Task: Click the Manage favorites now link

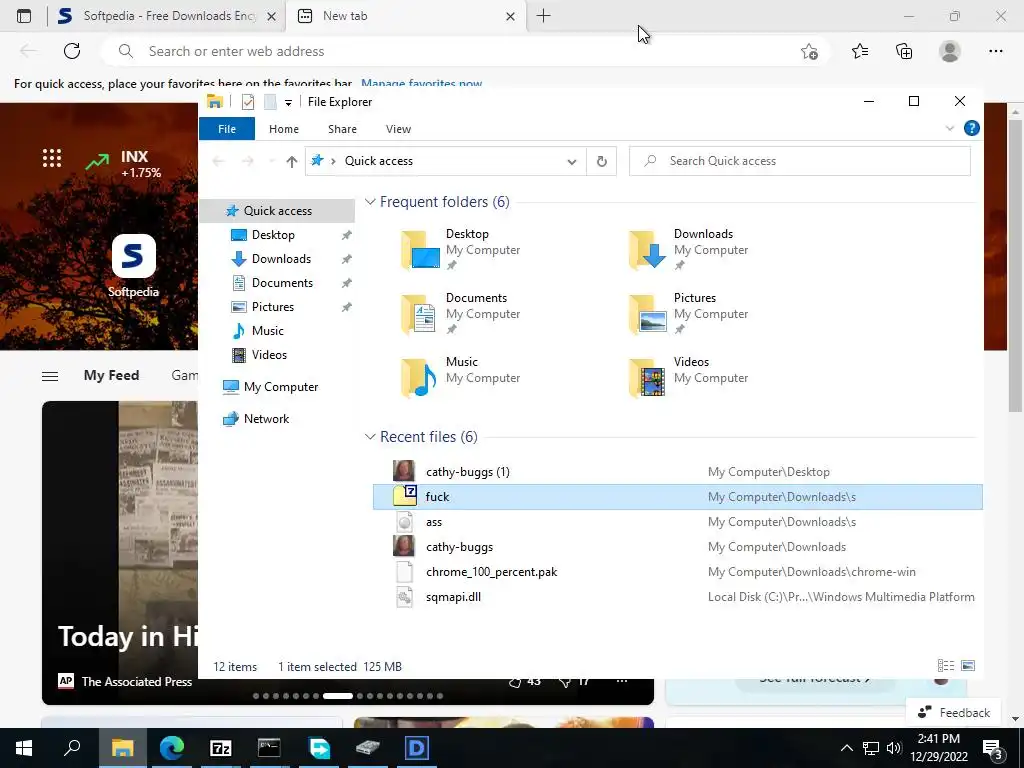Action: tap(421, 84)
